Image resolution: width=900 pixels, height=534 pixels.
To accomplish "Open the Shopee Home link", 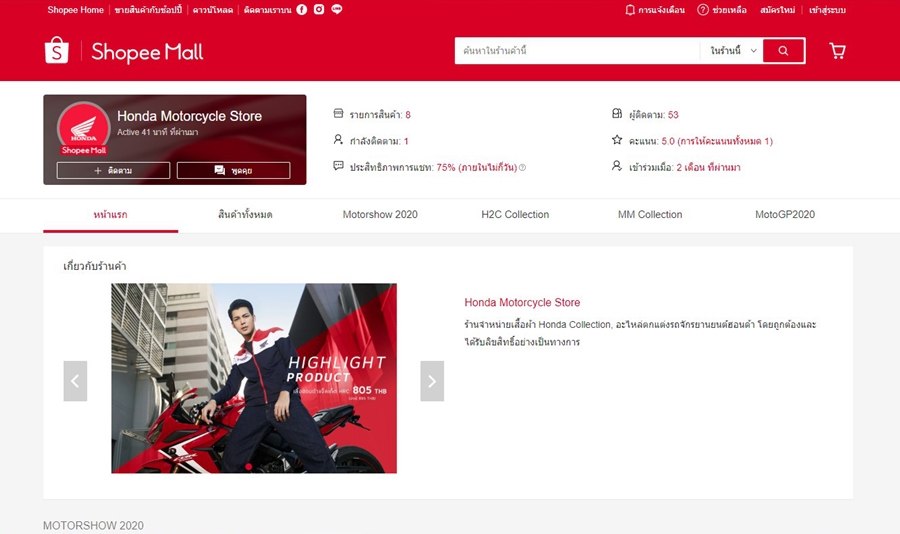I will 76,10.
